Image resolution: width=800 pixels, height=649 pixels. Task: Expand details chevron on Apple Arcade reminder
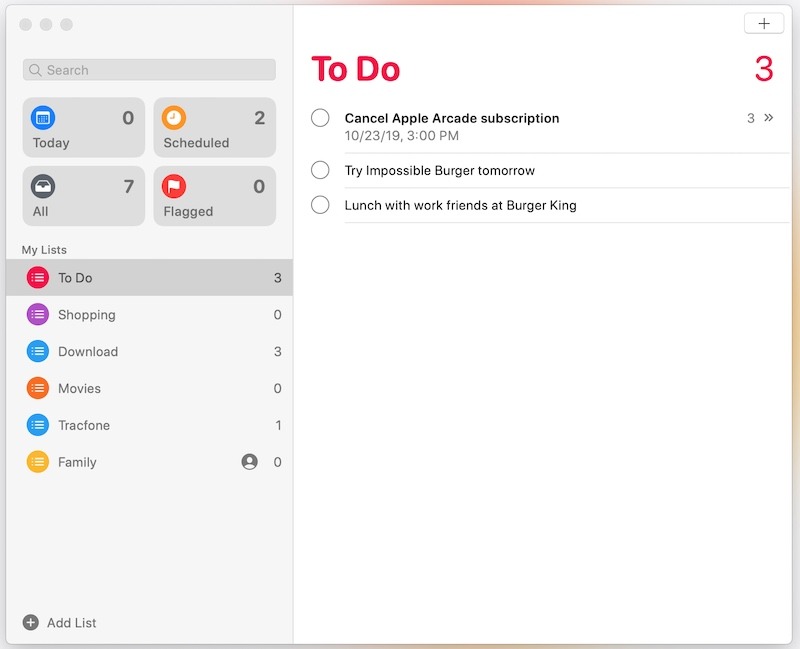tap(768, 117)
